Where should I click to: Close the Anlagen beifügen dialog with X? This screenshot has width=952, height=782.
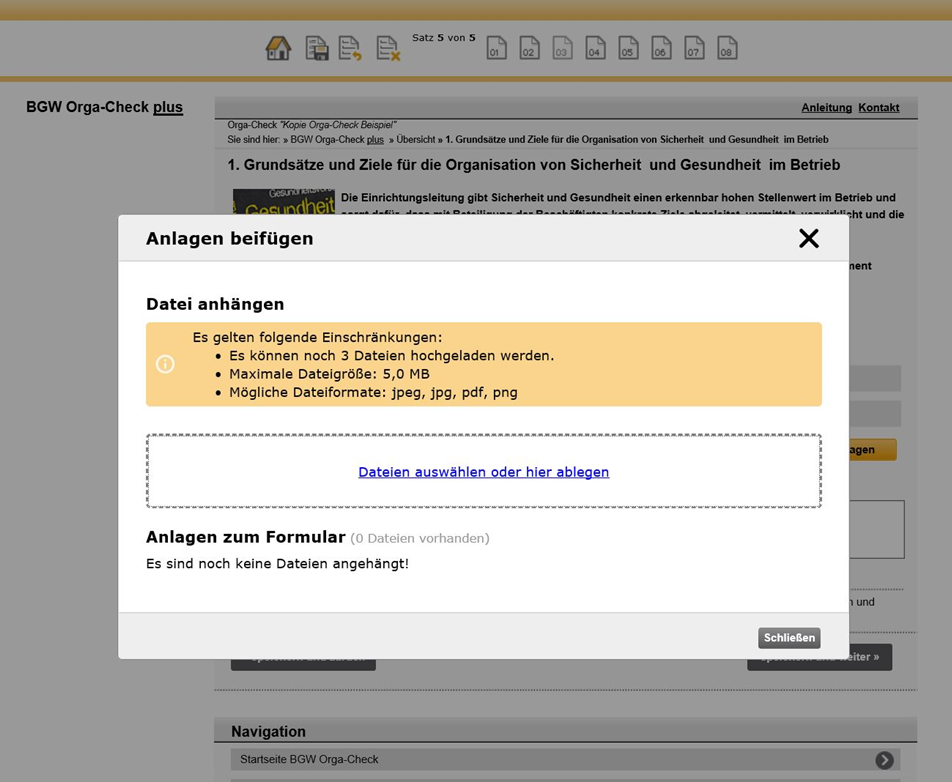[808, 238]
